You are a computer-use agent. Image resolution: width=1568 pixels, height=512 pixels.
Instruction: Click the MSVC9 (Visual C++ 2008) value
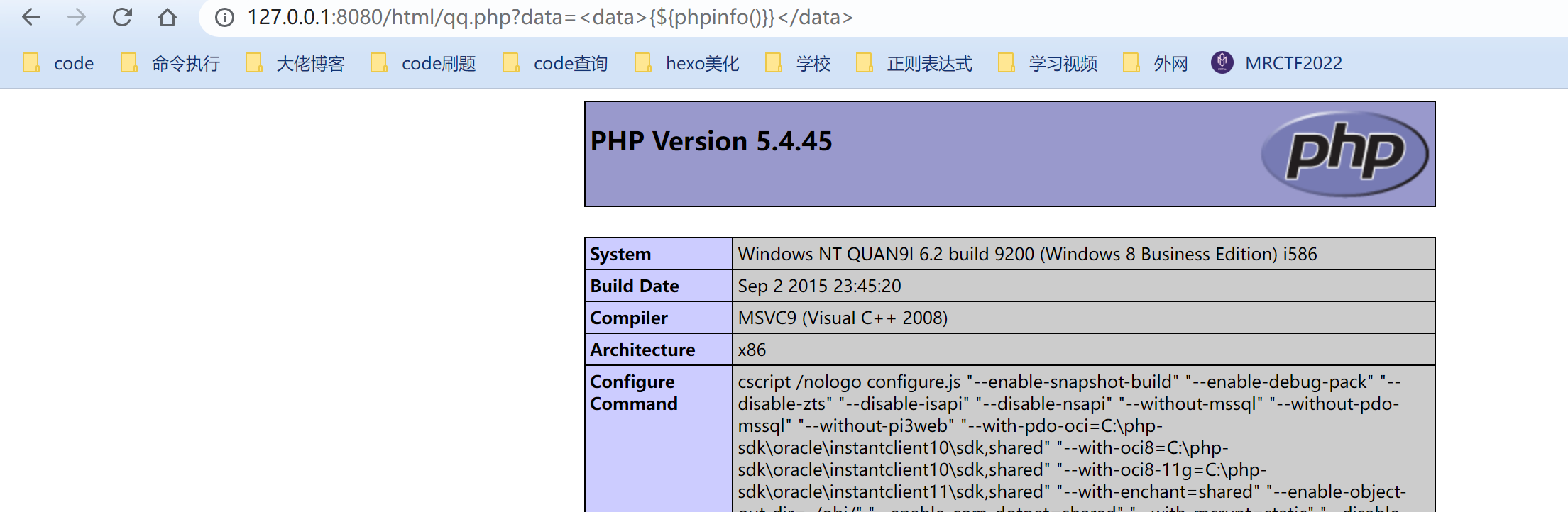coord(843,318)
